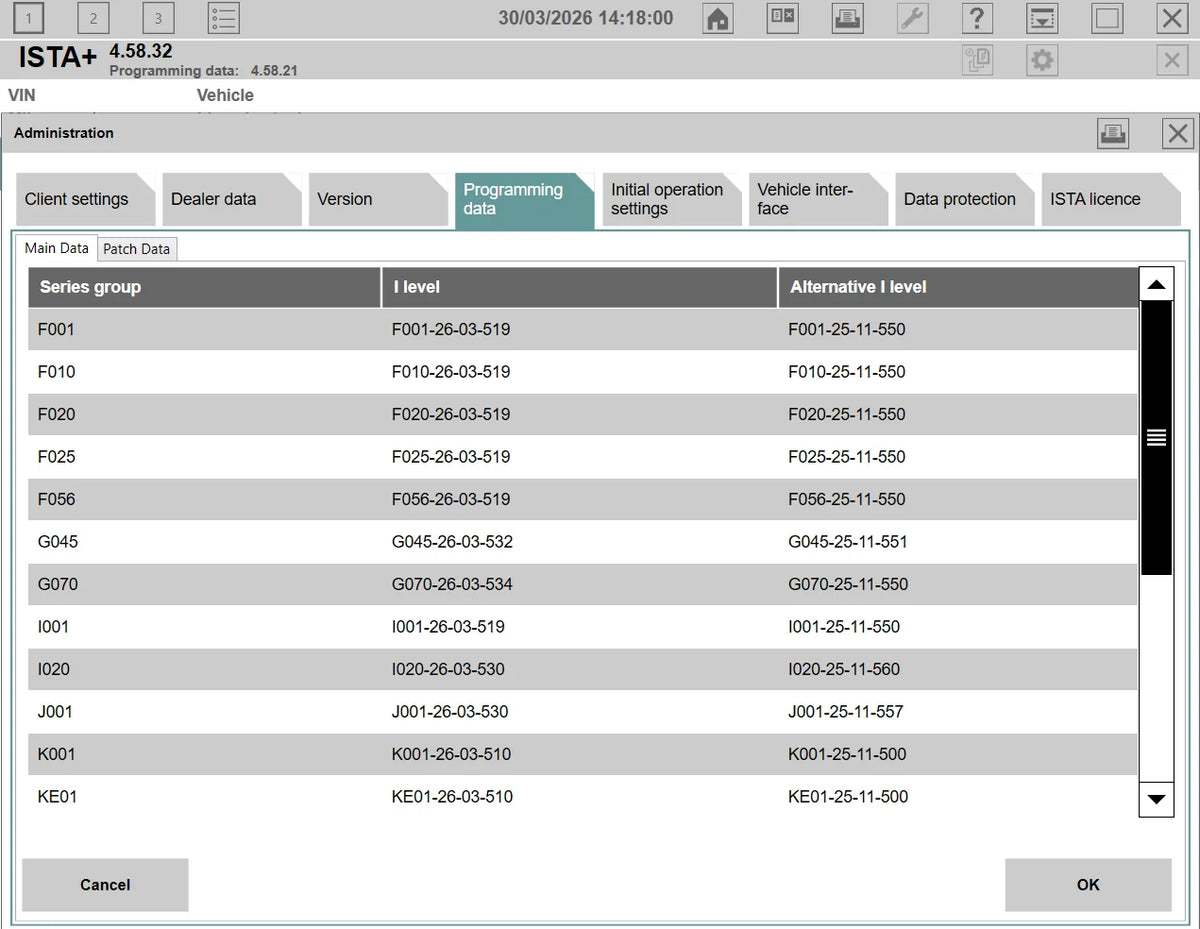Click I level F001-26-03-519
1200x929 pixels.
(x=451, y=329)
